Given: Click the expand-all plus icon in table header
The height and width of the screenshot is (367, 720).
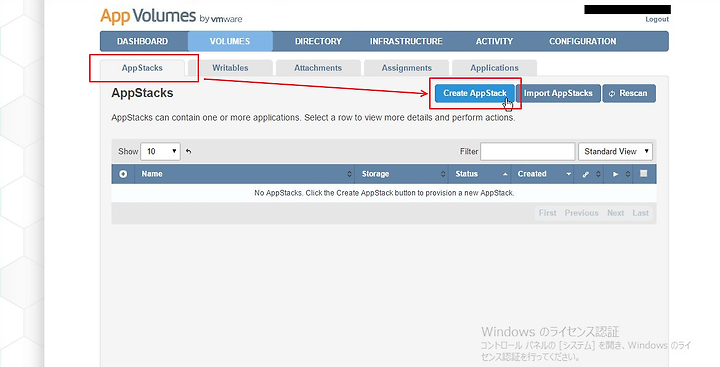Looking at the screenshot, I should pos(123,174).
